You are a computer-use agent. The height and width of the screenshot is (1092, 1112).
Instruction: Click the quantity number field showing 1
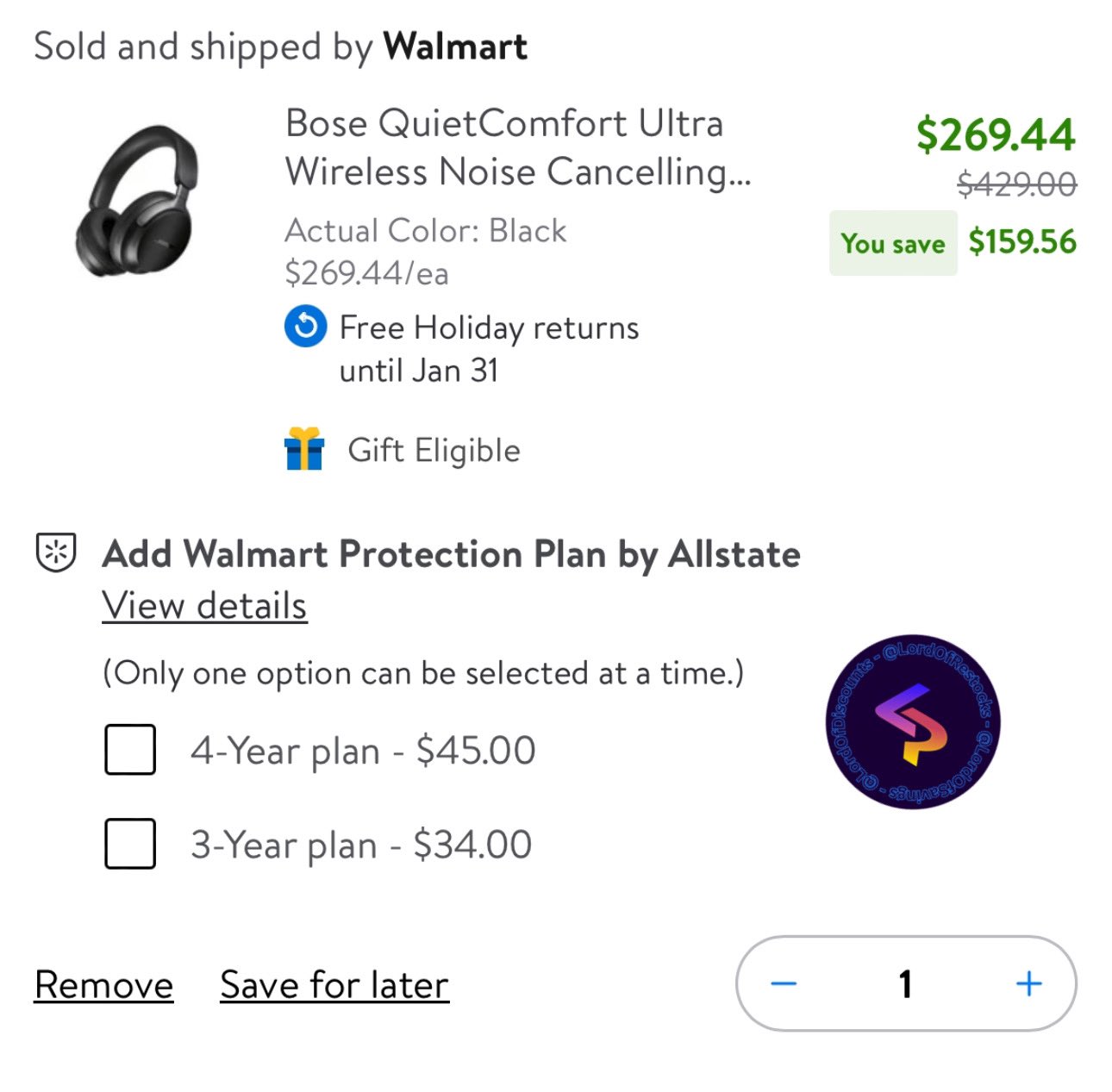coord(905,983)
